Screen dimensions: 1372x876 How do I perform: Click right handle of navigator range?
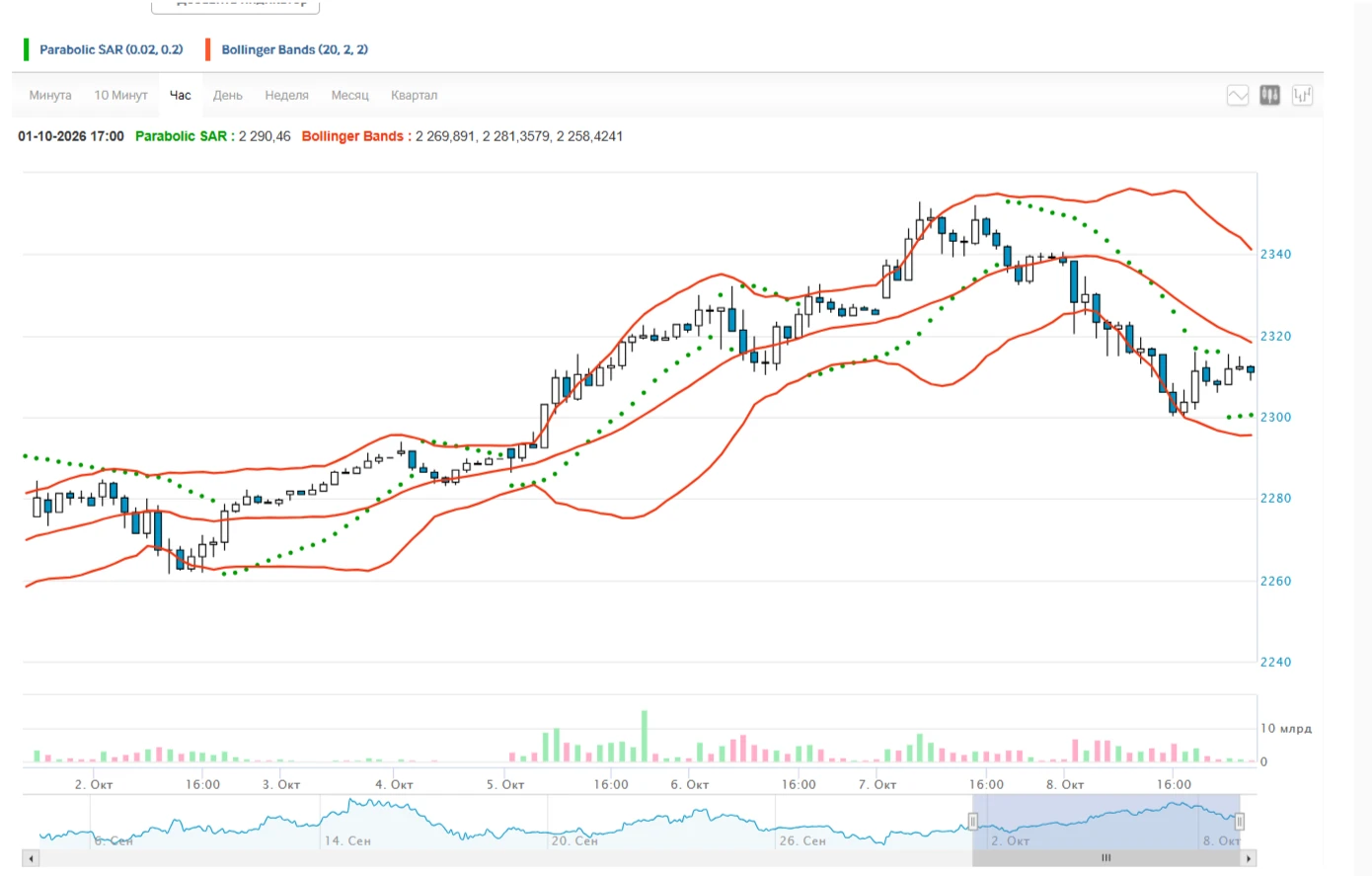click(1239, 822)
